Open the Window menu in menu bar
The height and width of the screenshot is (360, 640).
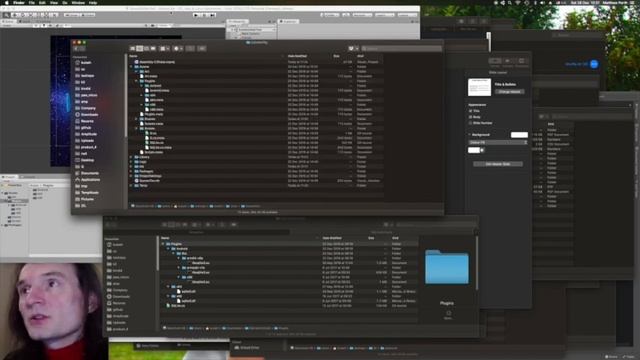[78, 2]
